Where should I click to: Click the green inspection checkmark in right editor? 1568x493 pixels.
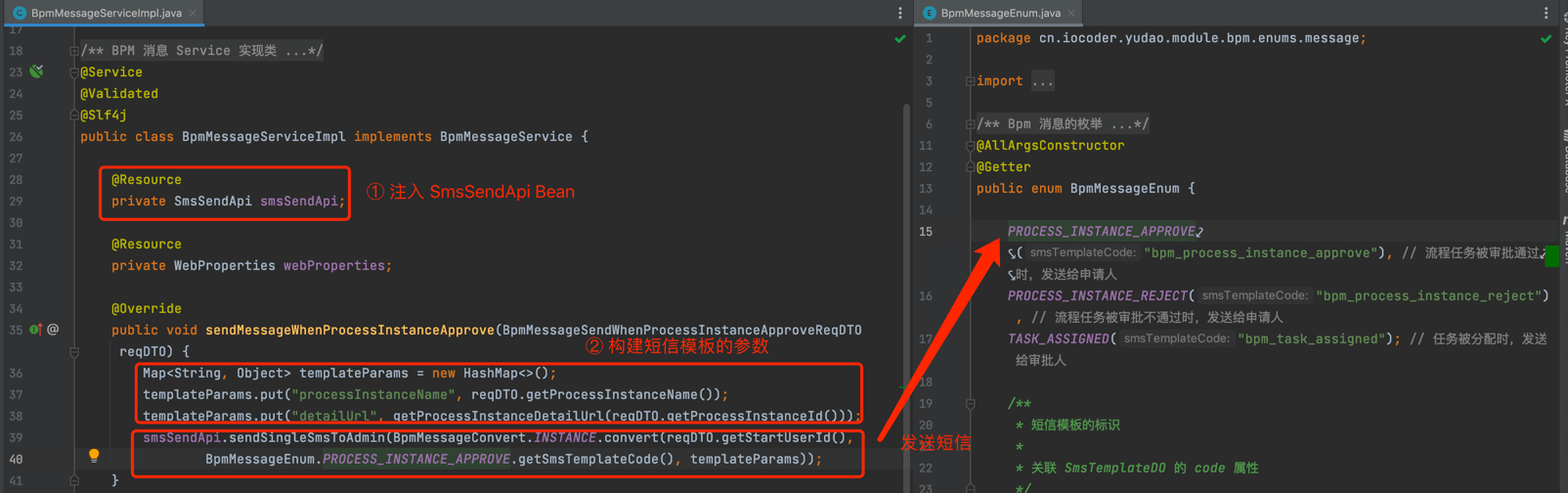pos(1546,39)
